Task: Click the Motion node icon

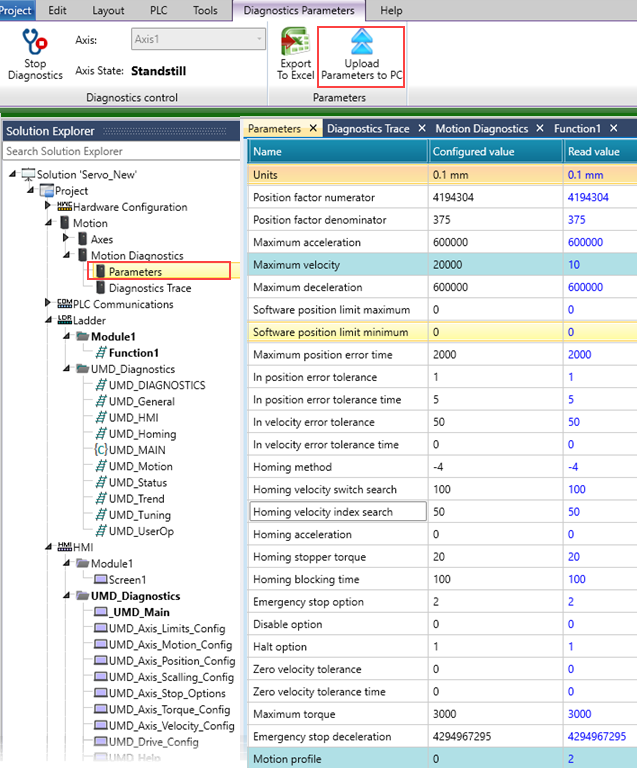Action: pos(64,223)
